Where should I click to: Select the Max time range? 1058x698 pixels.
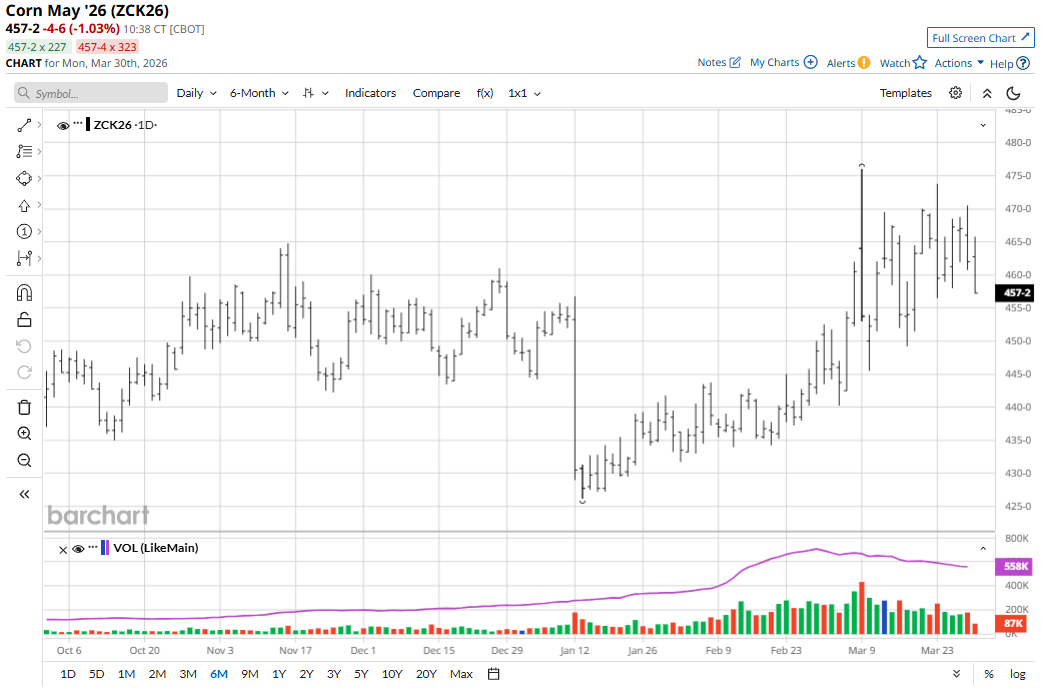pyautogui.click(x=461, y=674)
